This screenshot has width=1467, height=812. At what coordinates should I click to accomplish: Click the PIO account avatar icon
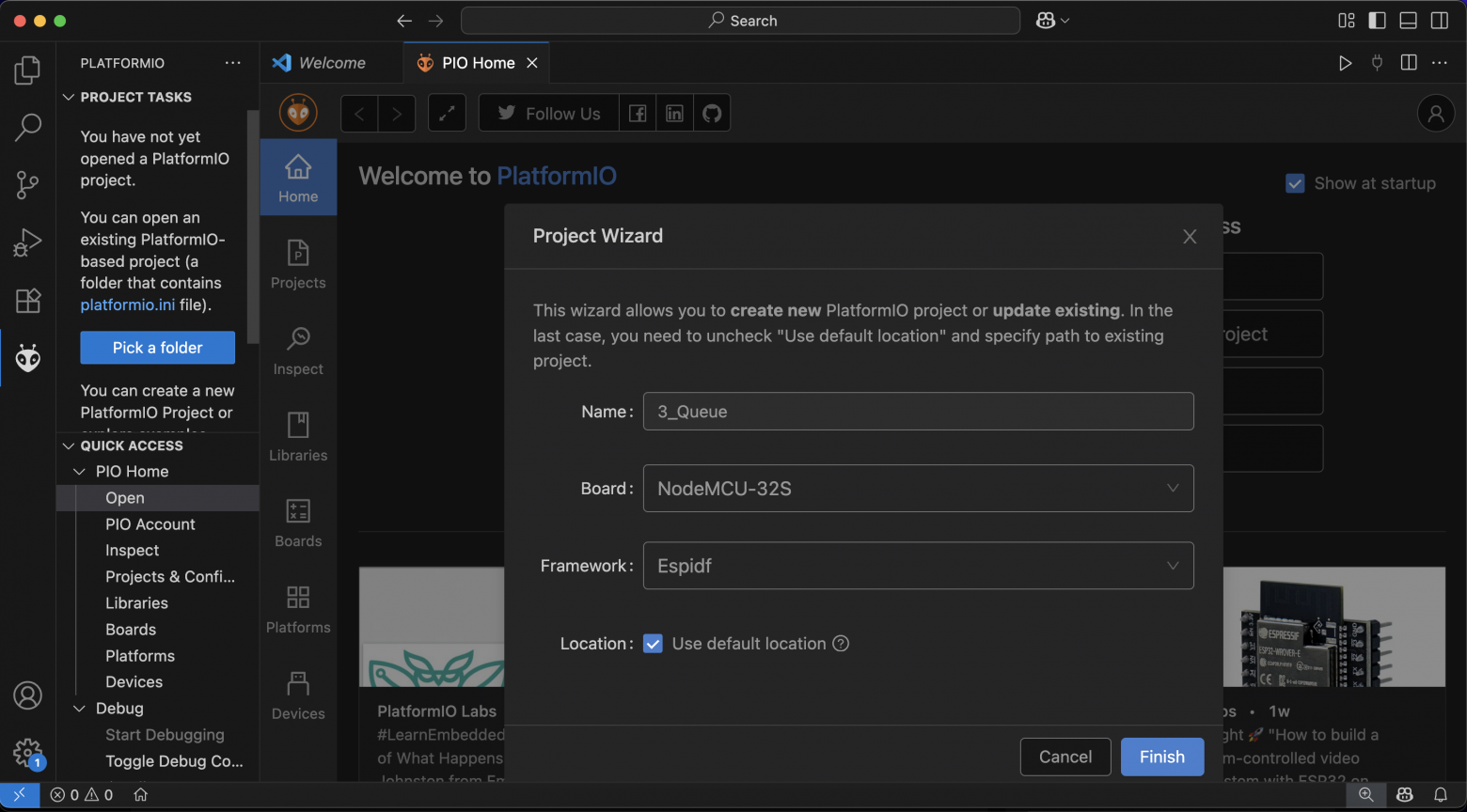click(x=1435, y=114)
